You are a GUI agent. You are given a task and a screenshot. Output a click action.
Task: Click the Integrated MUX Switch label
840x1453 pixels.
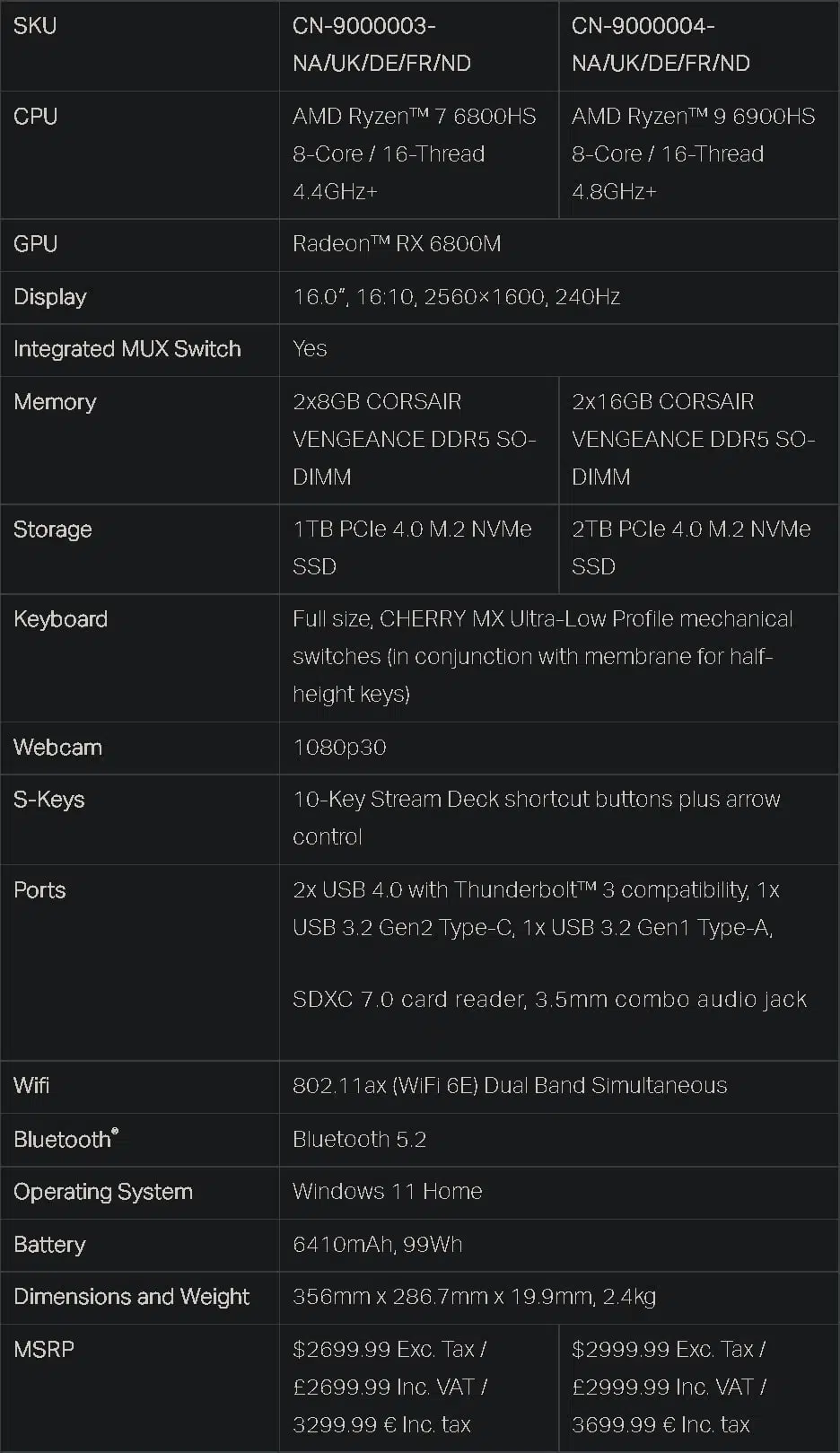pyautogui.click(x=127, y=349)
